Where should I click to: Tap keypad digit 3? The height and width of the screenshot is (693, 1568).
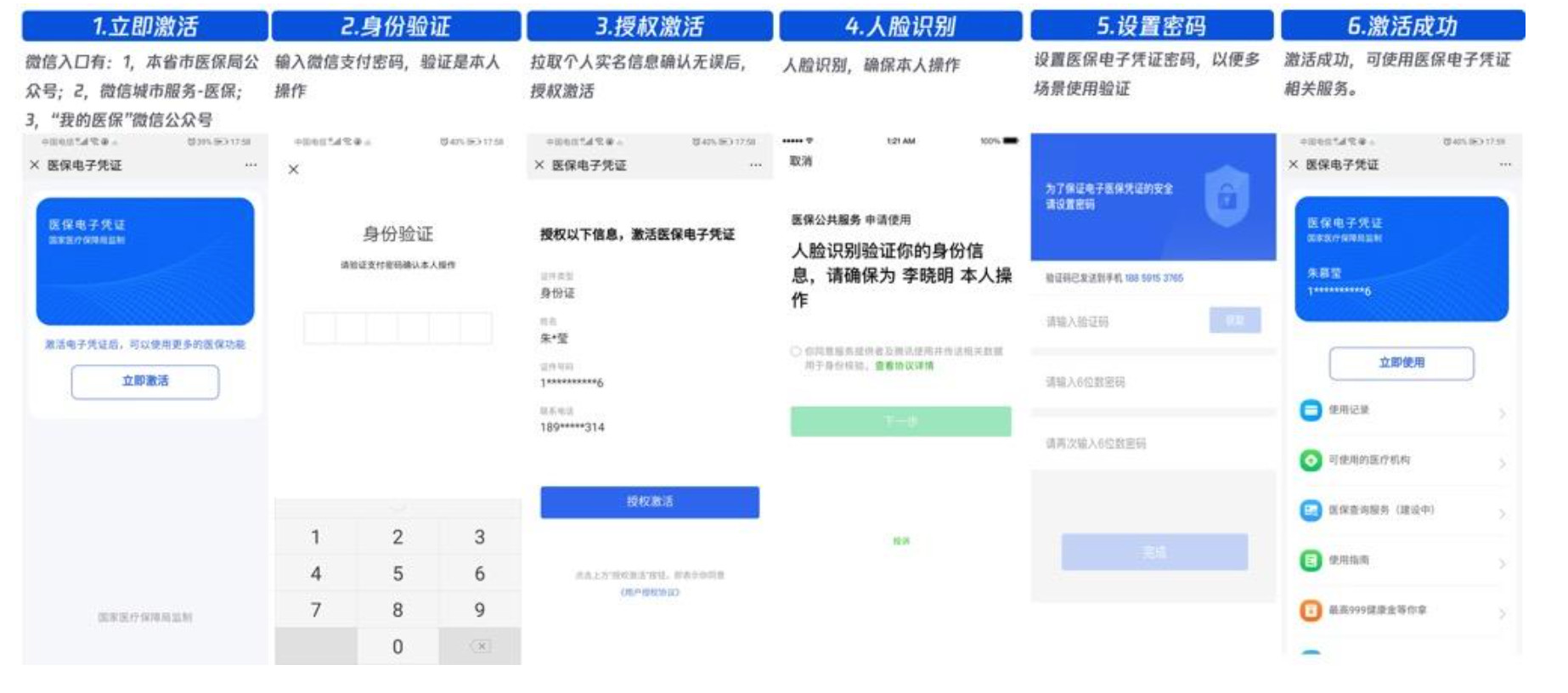[480, 537]
